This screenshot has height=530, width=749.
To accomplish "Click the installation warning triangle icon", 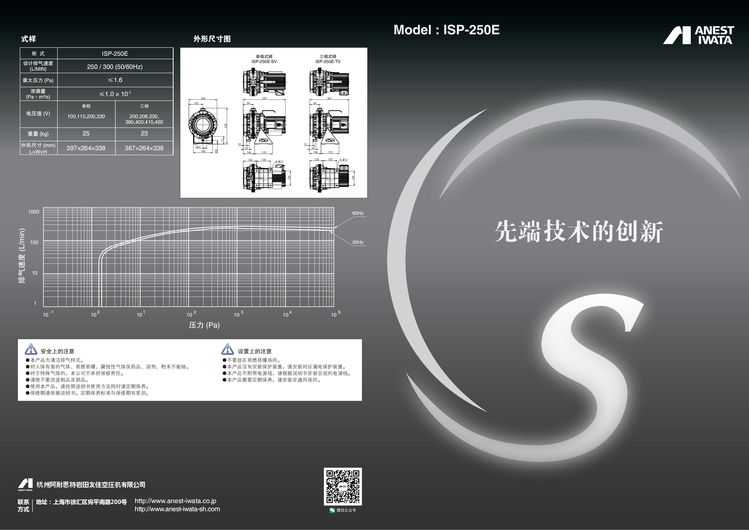I will pyautogui.click(x=227, y=350).
